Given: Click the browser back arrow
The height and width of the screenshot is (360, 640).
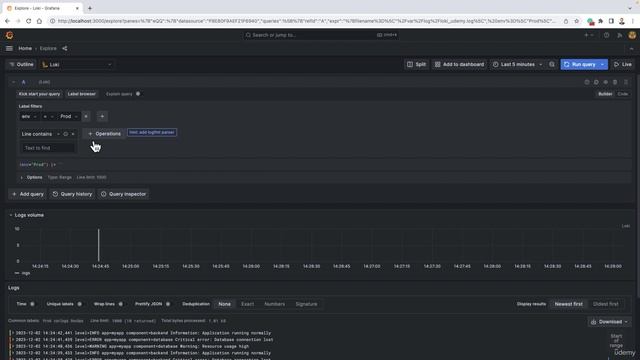Looking at the screenshot, I should point(7,21).
